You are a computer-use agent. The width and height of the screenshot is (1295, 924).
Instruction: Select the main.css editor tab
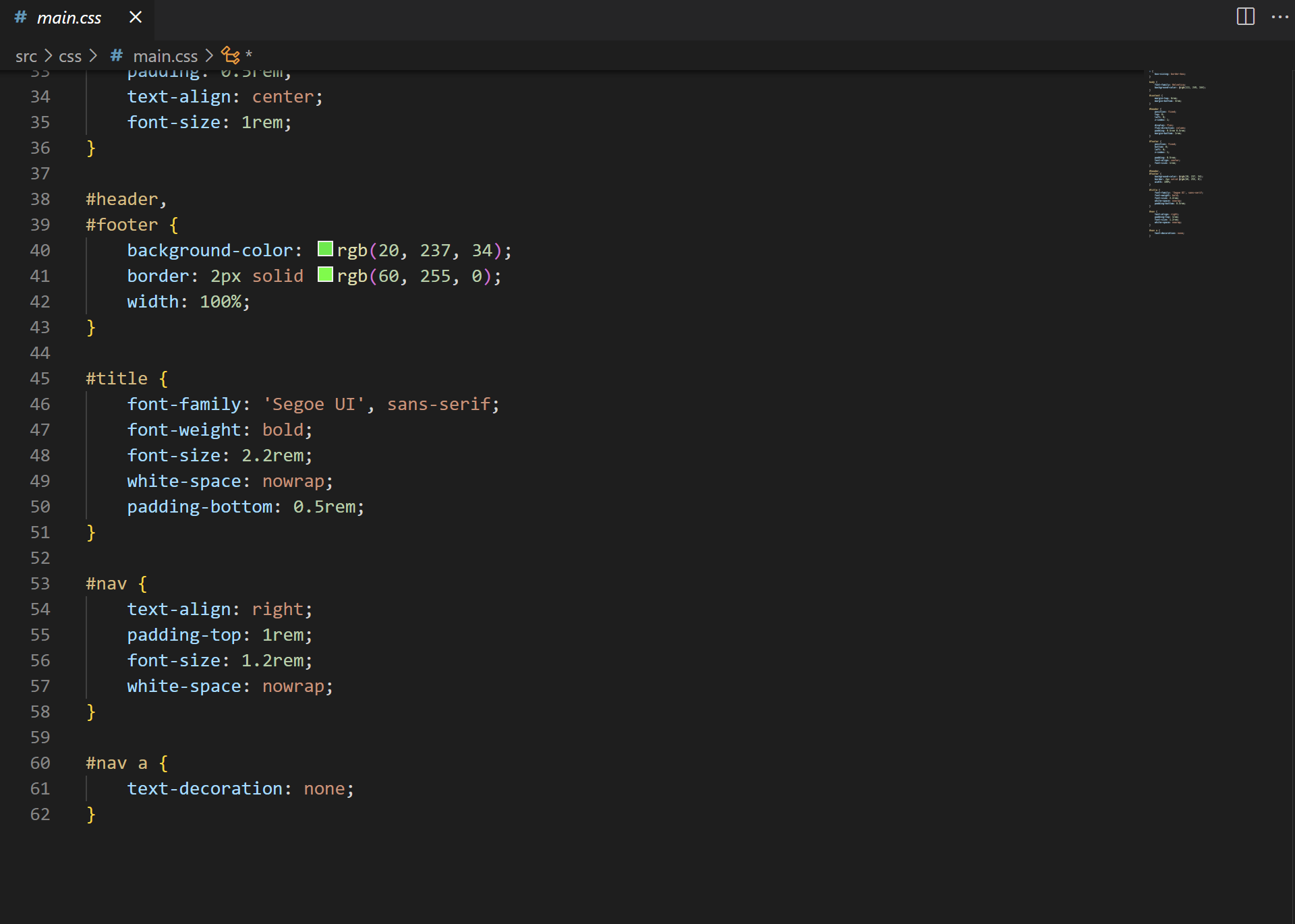pyautogui.click(x=69, y=18)
